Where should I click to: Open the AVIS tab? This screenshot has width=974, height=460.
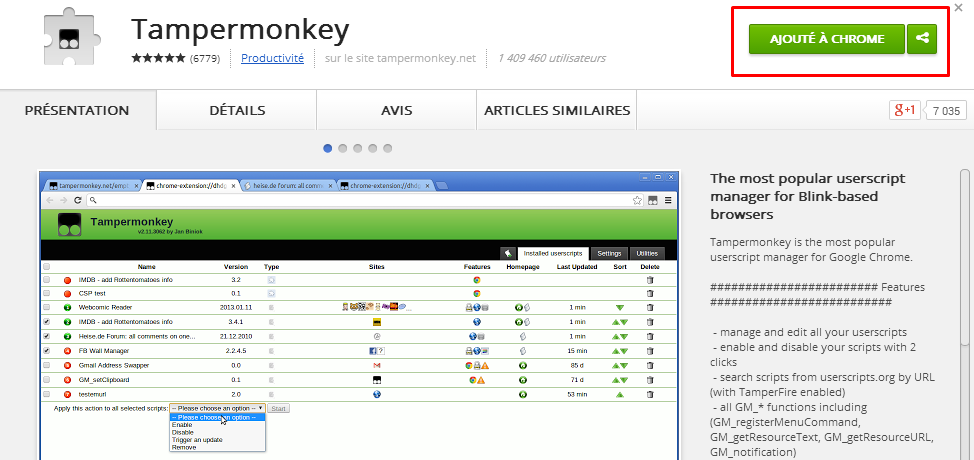(396, 110)
